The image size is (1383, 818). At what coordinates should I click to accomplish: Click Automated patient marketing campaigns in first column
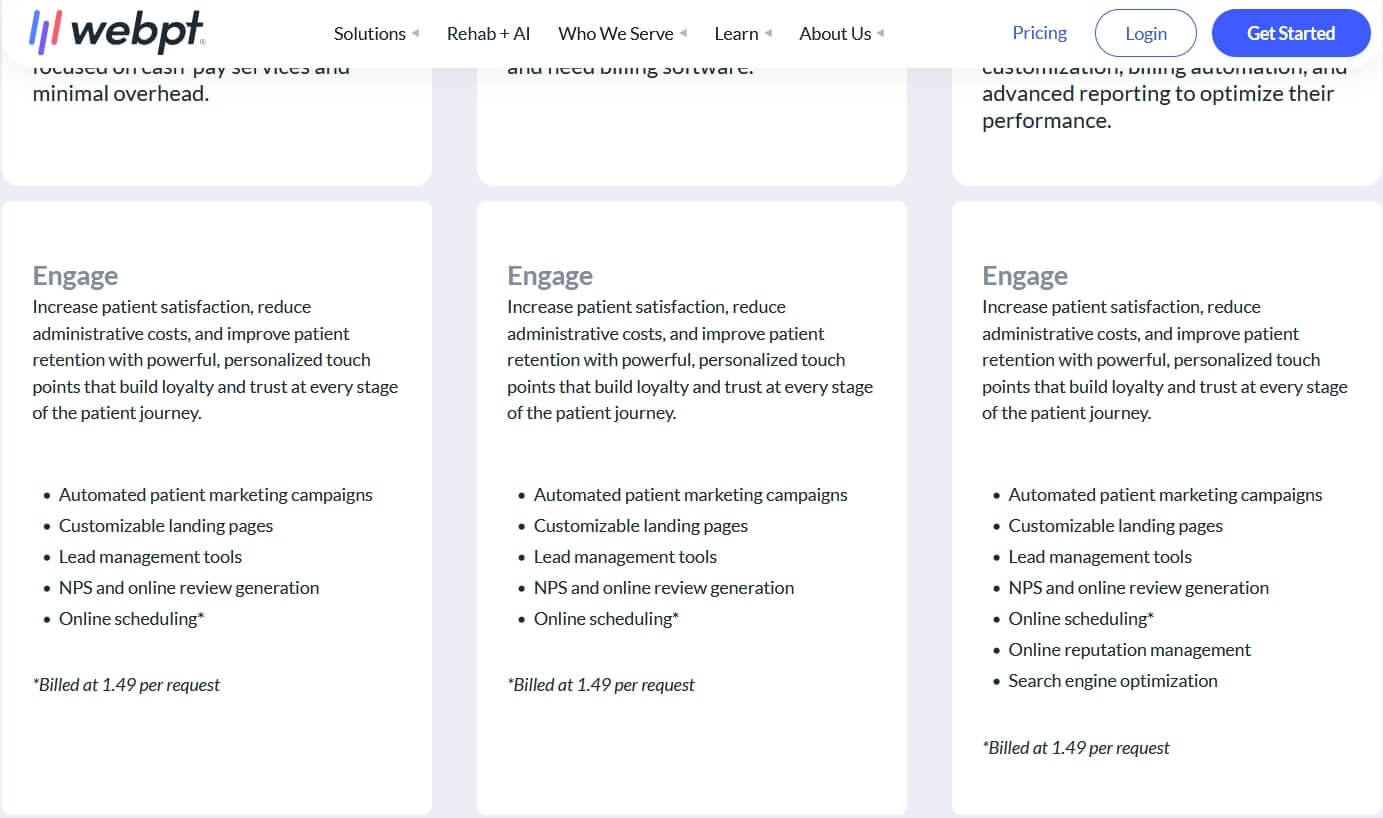216,494
